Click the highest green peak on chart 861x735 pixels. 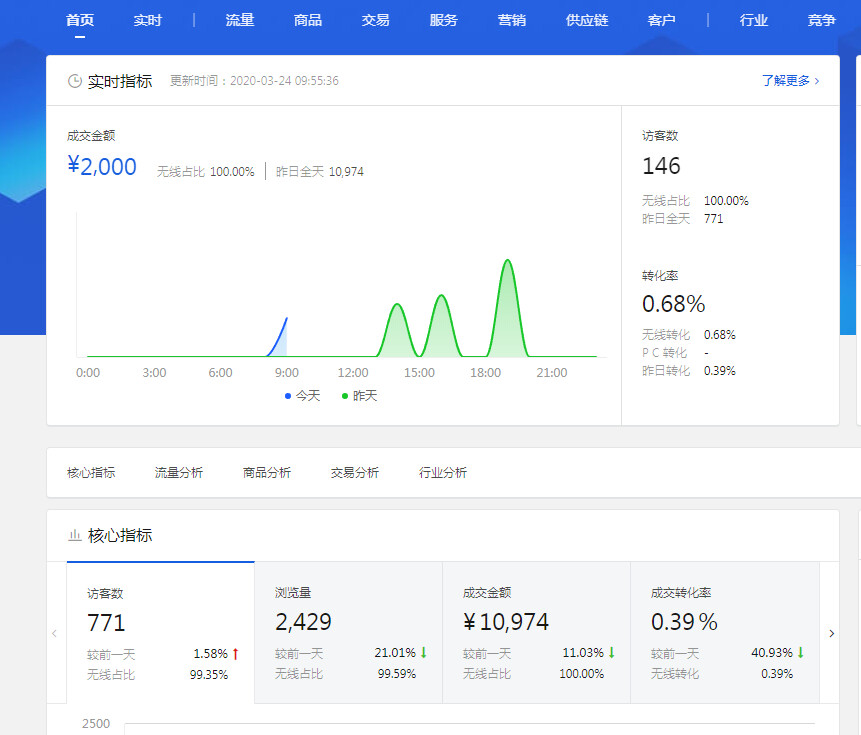click(x=508, y=262)
